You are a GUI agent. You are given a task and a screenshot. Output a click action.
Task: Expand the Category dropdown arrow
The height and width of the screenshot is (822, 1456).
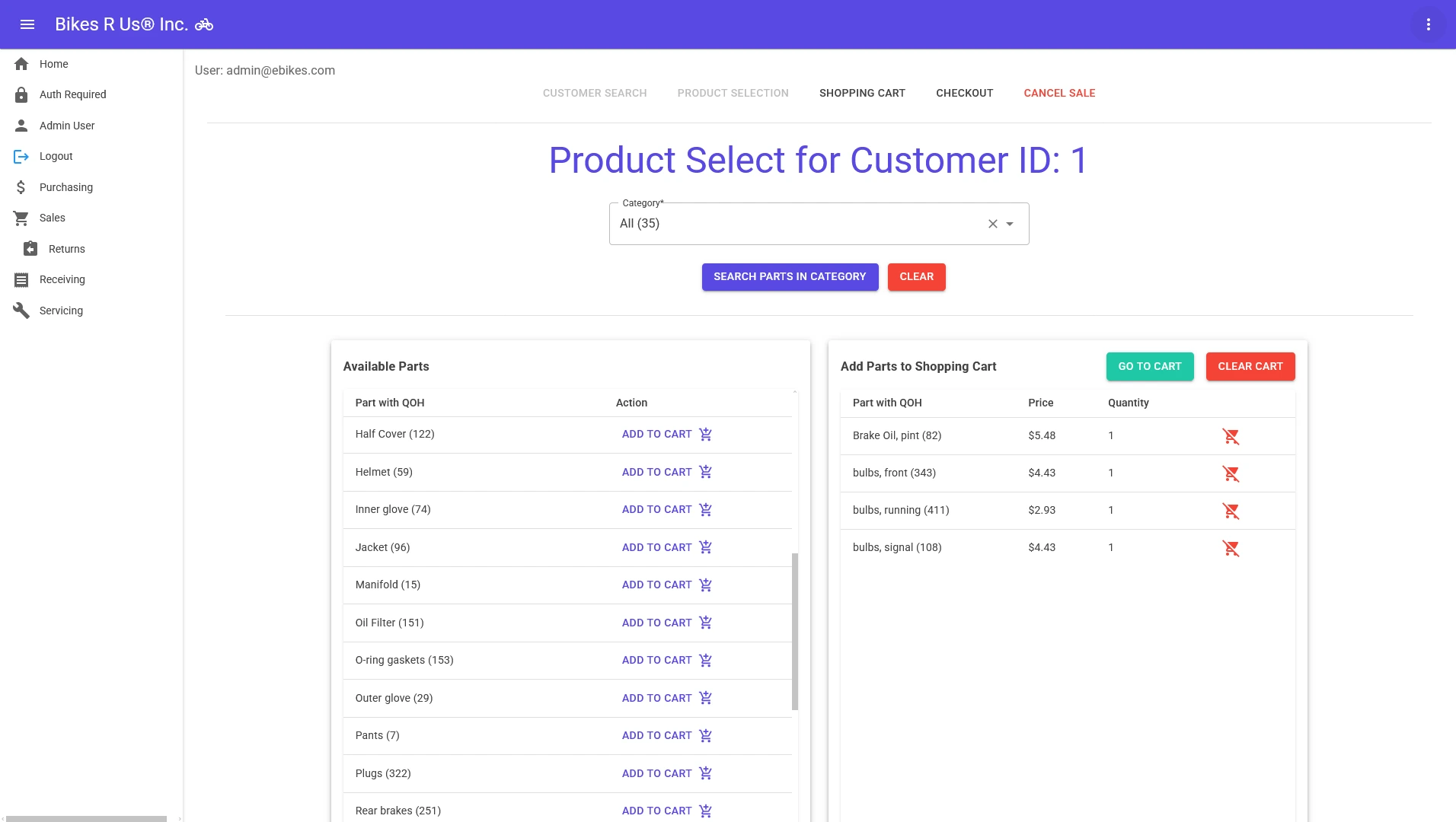(1011, 223)
